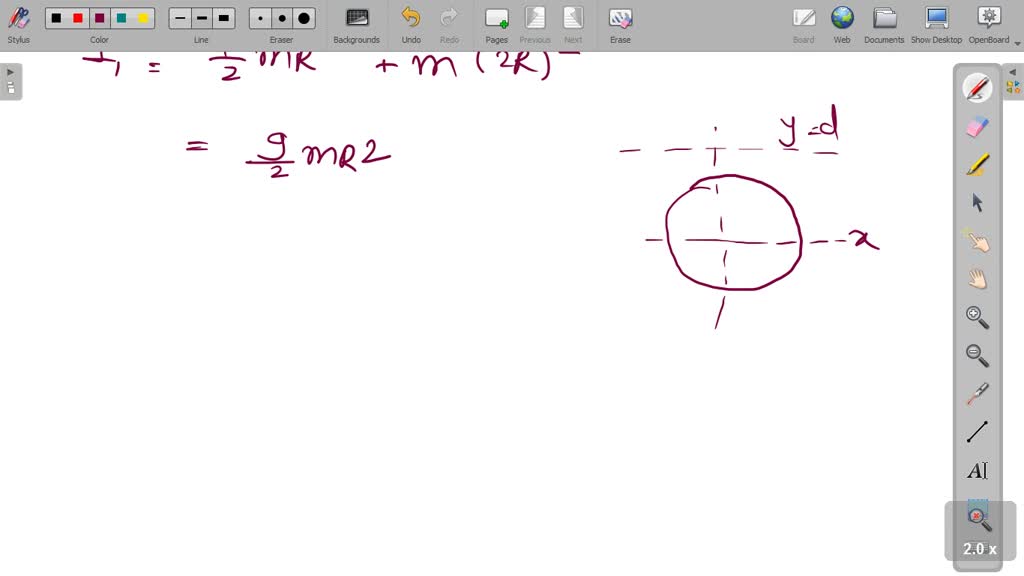Screen dimensions: 1024x576
Task: Select the medium line width
Action: (x=202, y=18)
